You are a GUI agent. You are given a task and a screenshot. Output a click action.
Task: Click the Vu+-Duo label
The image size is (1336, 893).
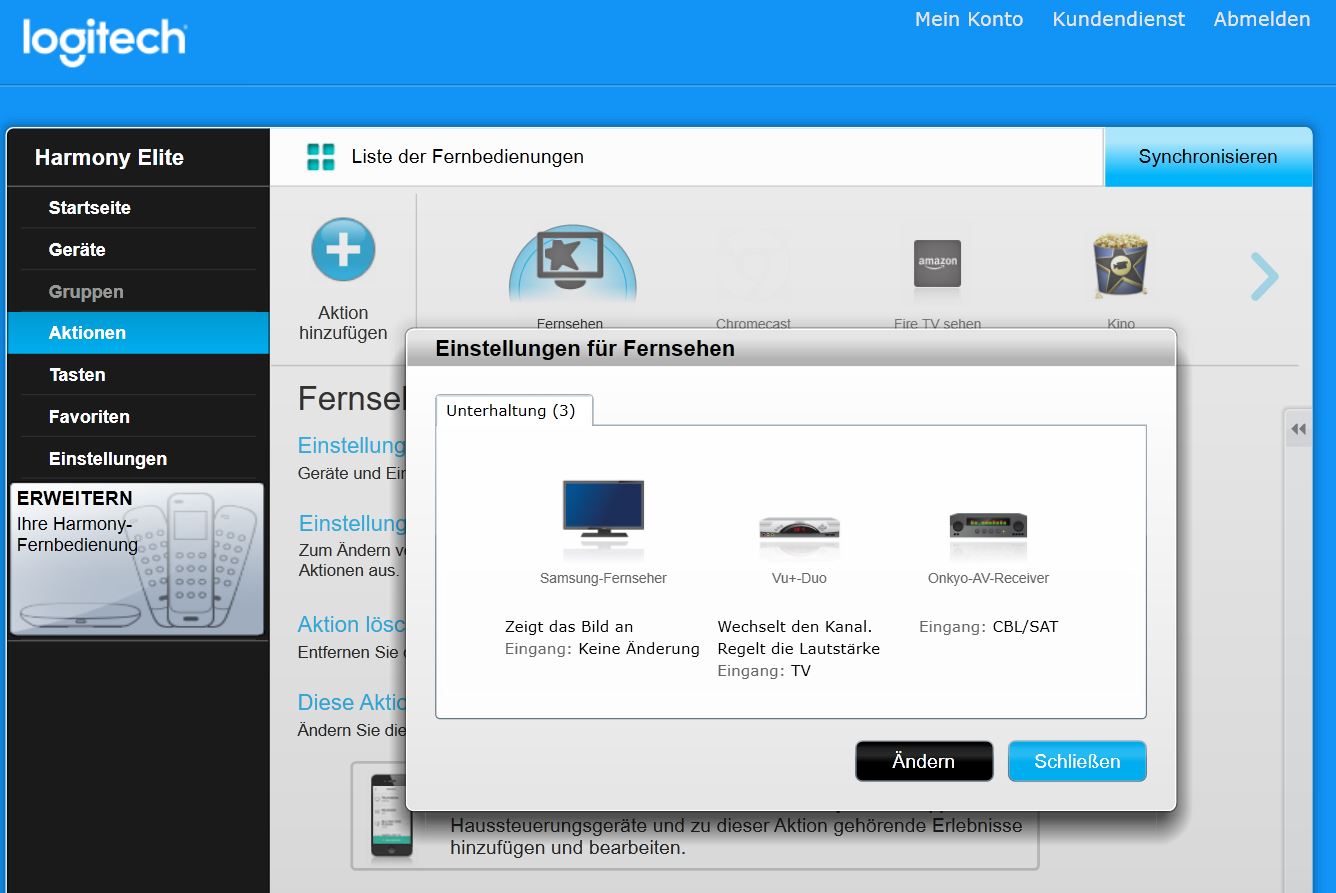pos(799,578)
